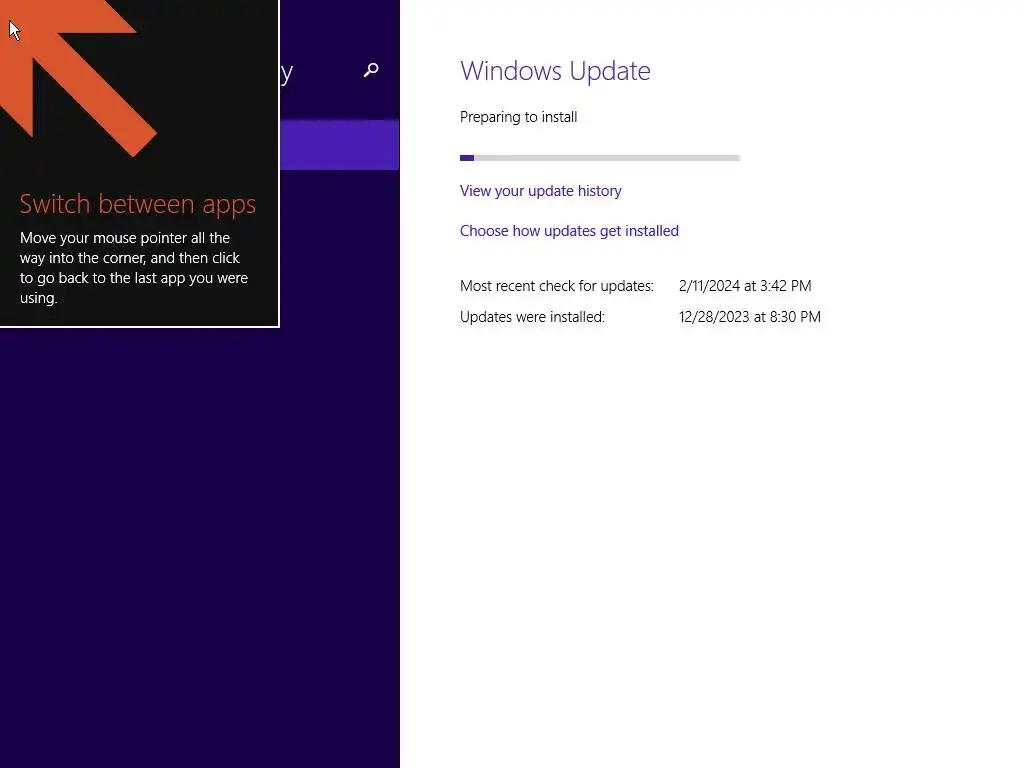Select the highlighted purple sidebar item
Viewport: 1024px width, 768px height.
340,145
